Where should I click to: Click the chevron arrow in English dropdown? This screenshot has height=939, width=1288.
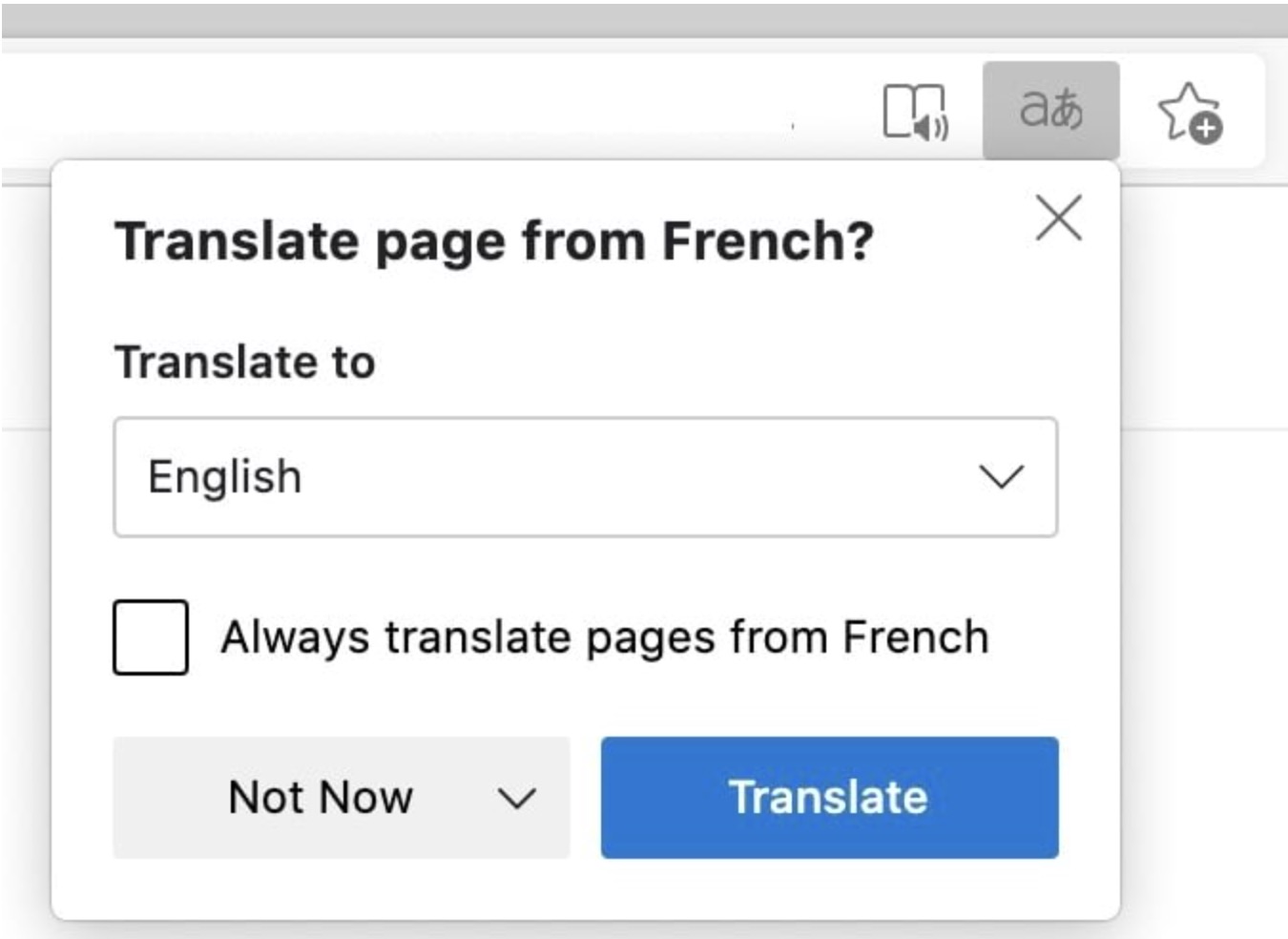point(1001,476)
